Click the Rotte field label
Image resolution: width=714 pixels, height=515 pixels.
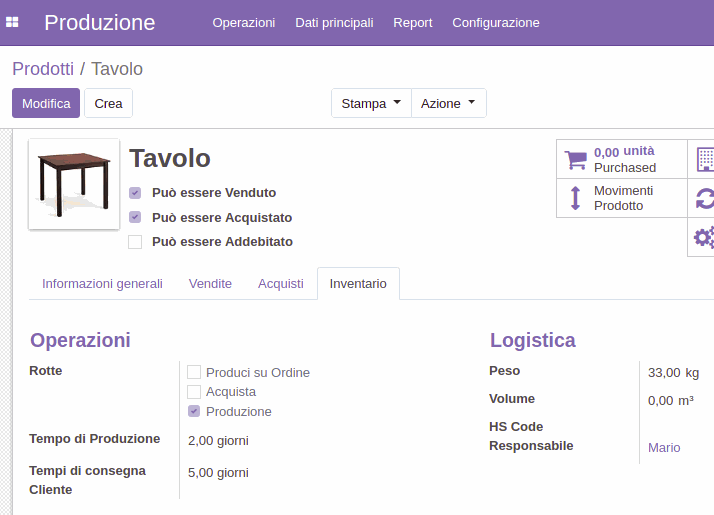tap(46, 371)
